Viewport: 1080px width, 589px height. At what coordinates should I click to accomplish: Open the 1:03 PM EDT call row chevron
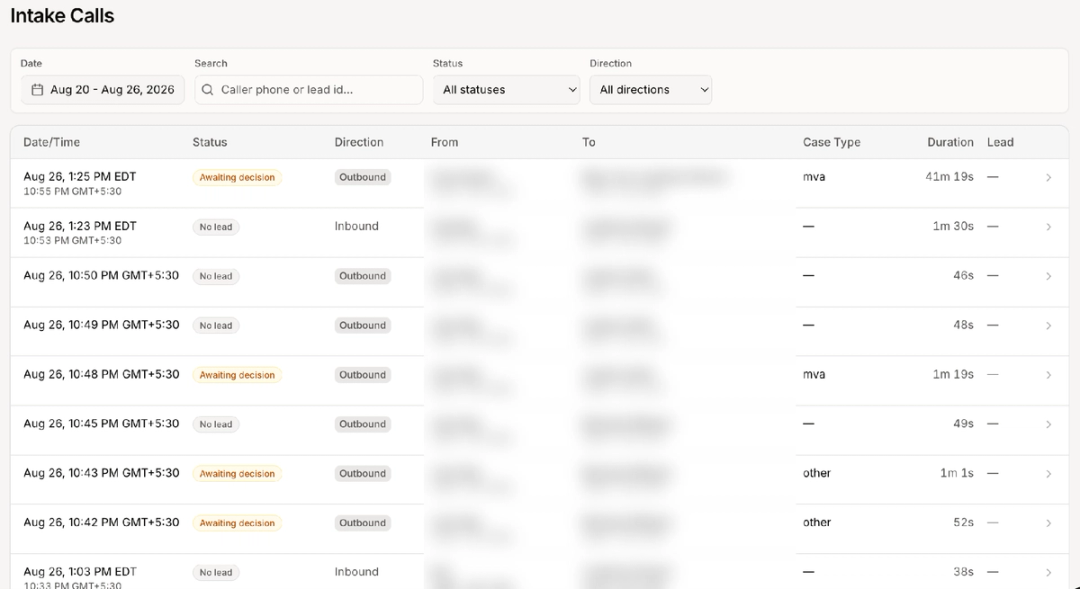[x=1048, y=572]
